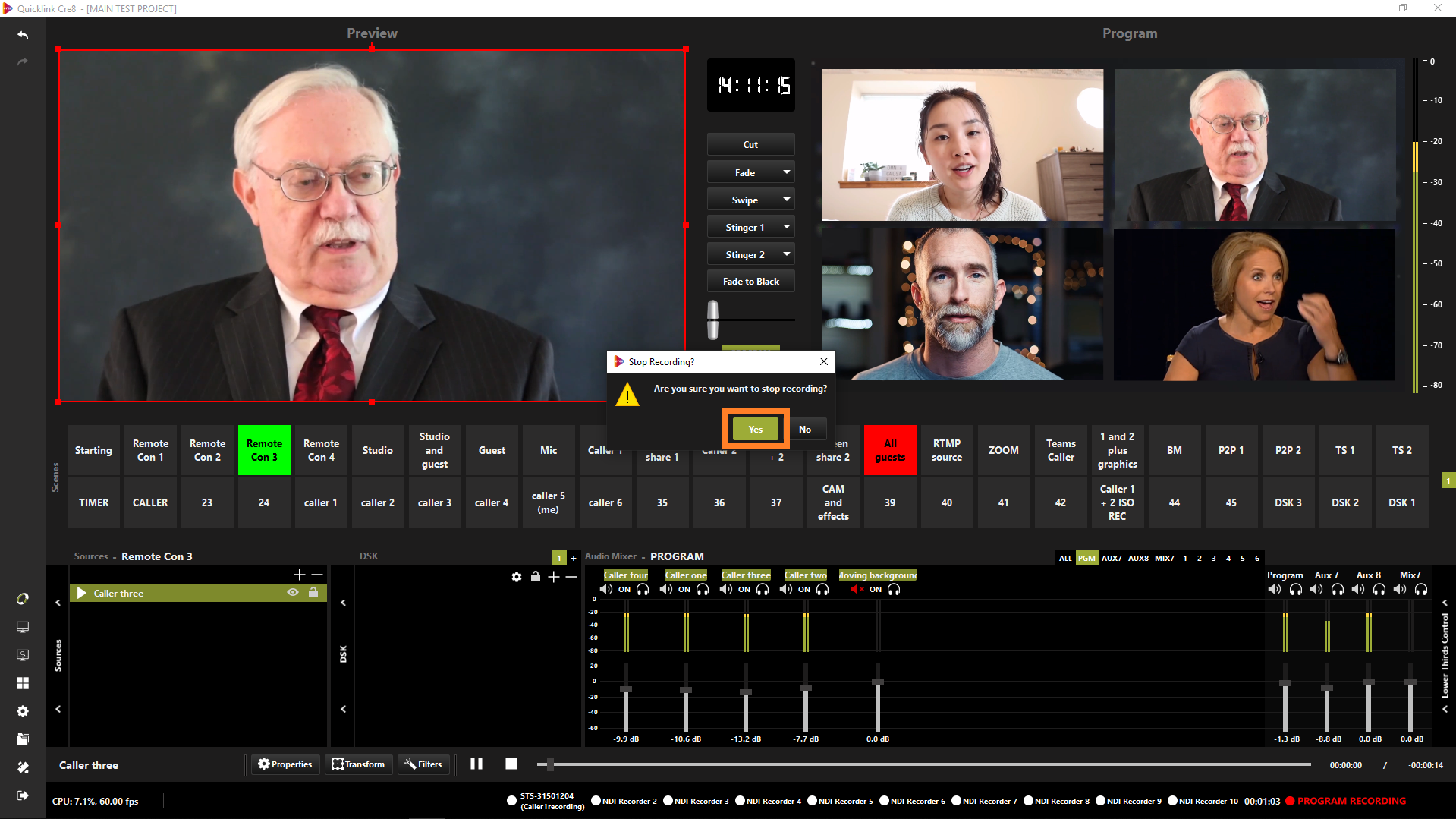Open the project files sidebar icon
Image resolution: width=1456 pixels, height=819 pixels.
23,739
